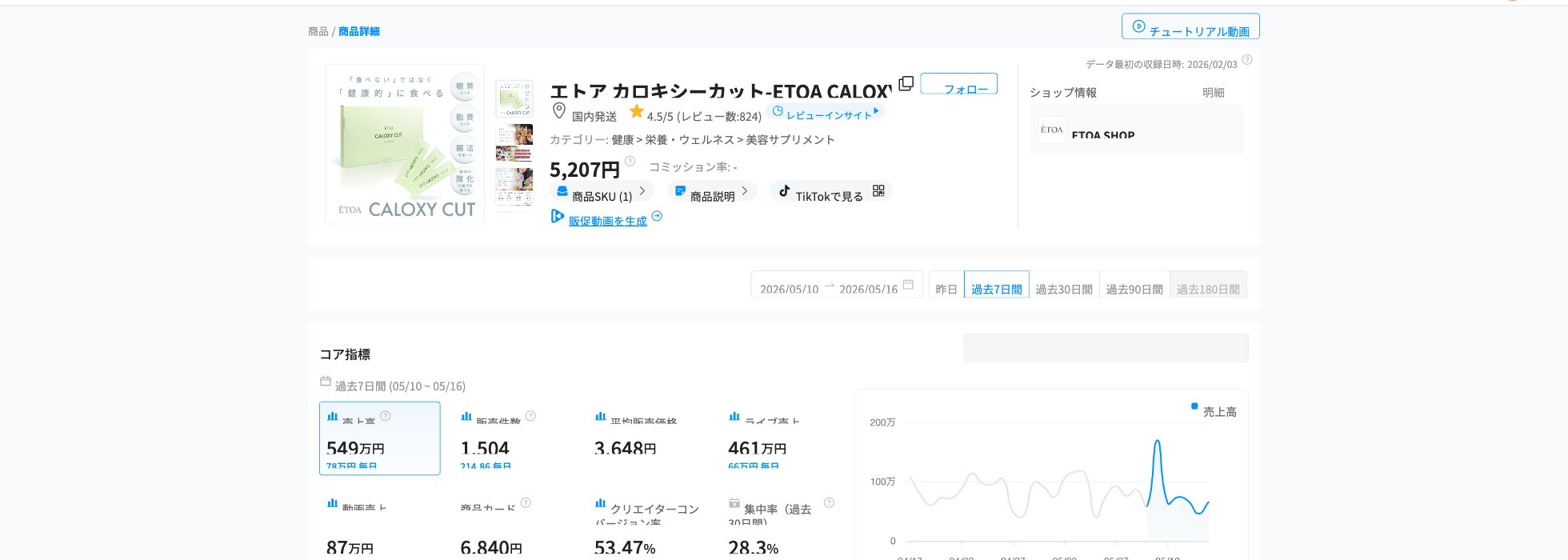Click the blue video icon before 販促動画を生成
The height and width of the screenshot is (560, 1568).
click(558, 216)
